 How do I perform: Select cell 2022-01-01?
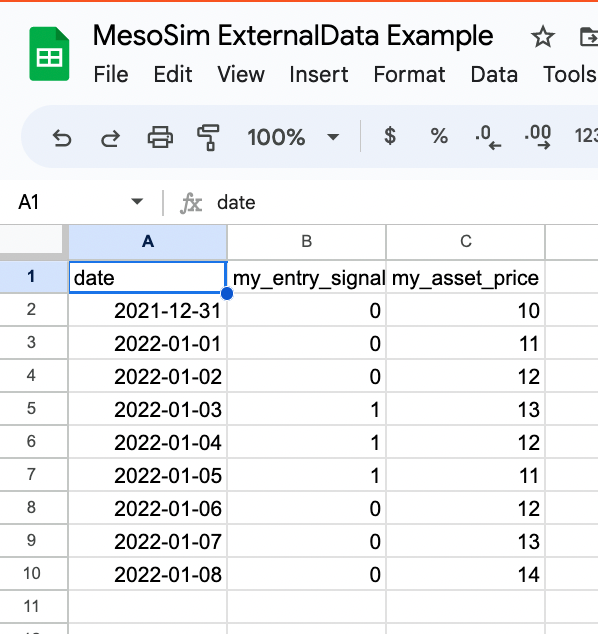coord(148,343)
